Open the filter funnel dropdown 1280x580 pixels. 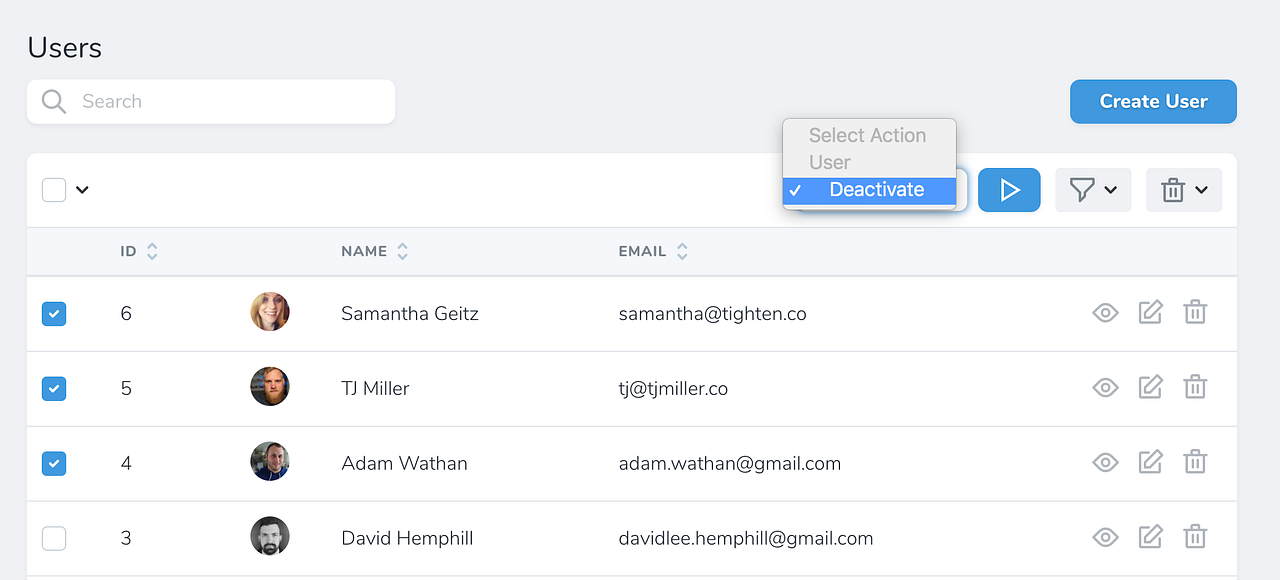[x=1093, y=189]
